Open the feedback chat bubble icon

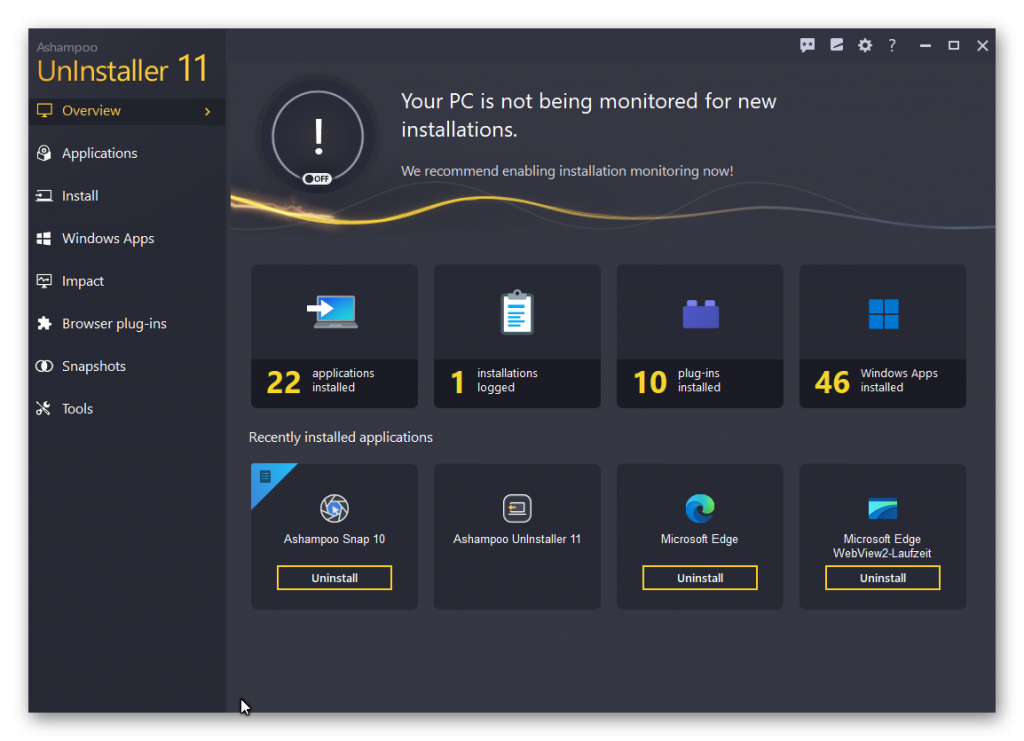(807, 45)
